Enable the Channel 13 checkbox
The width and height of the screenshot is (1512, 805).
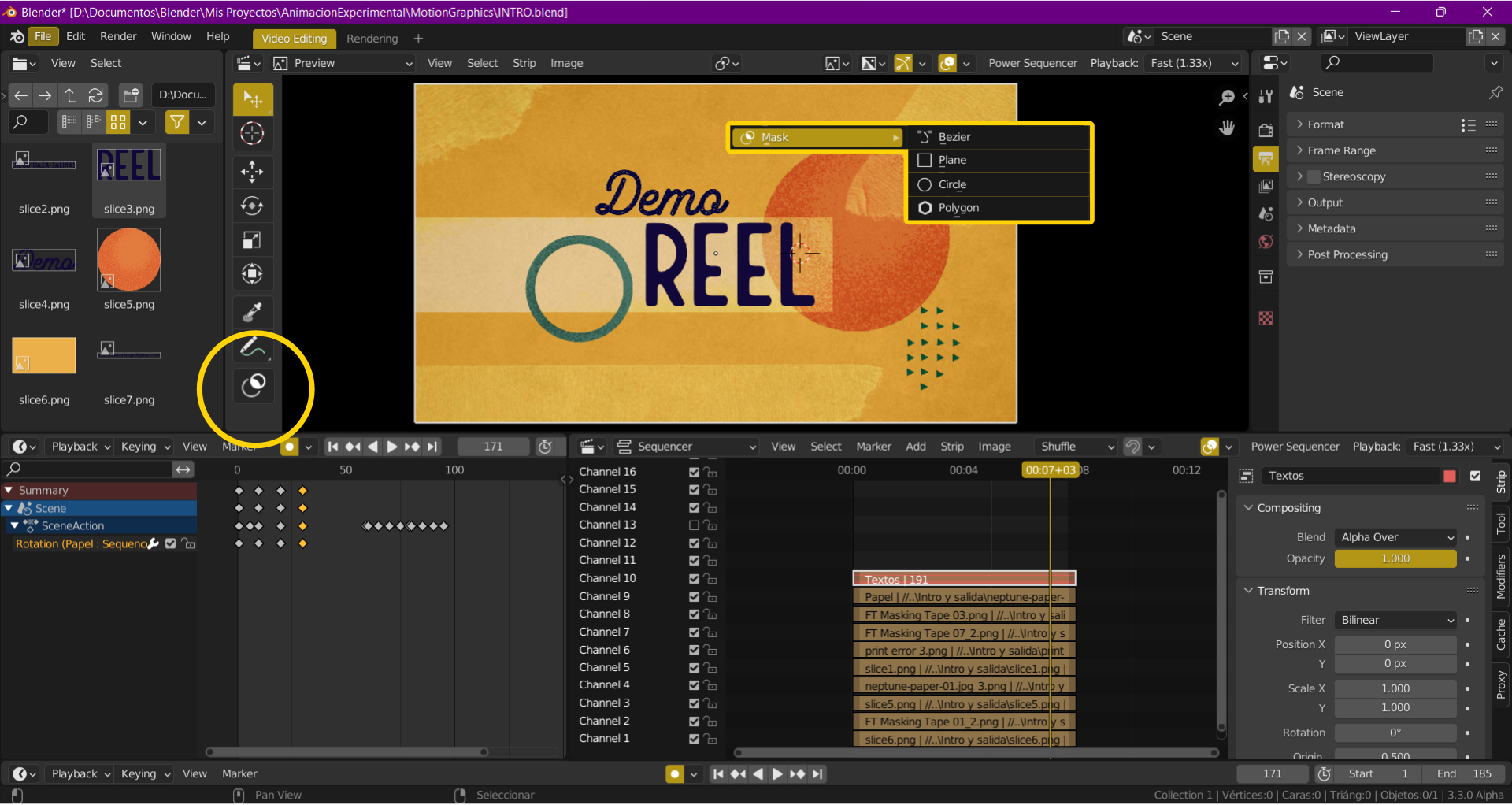694,525
